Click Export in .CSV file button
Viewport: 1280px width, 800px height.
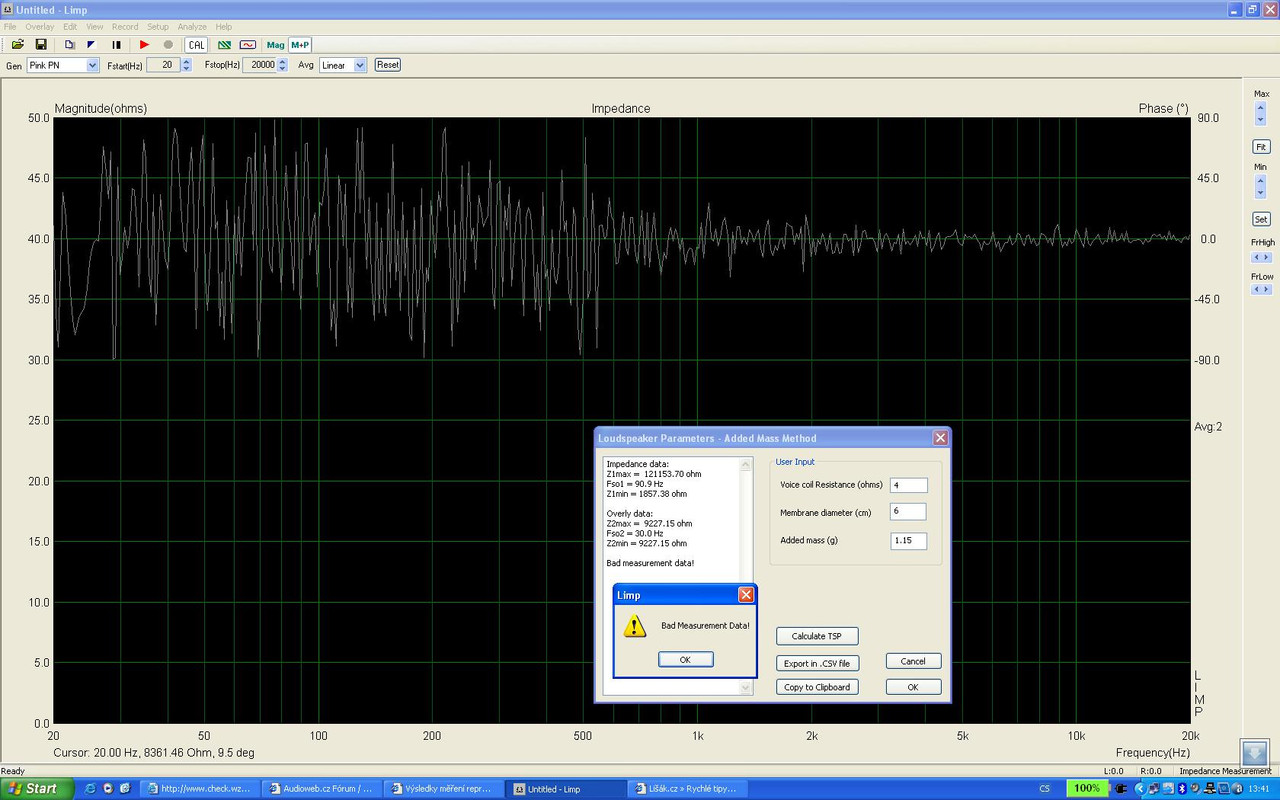[x=817, y=663]
